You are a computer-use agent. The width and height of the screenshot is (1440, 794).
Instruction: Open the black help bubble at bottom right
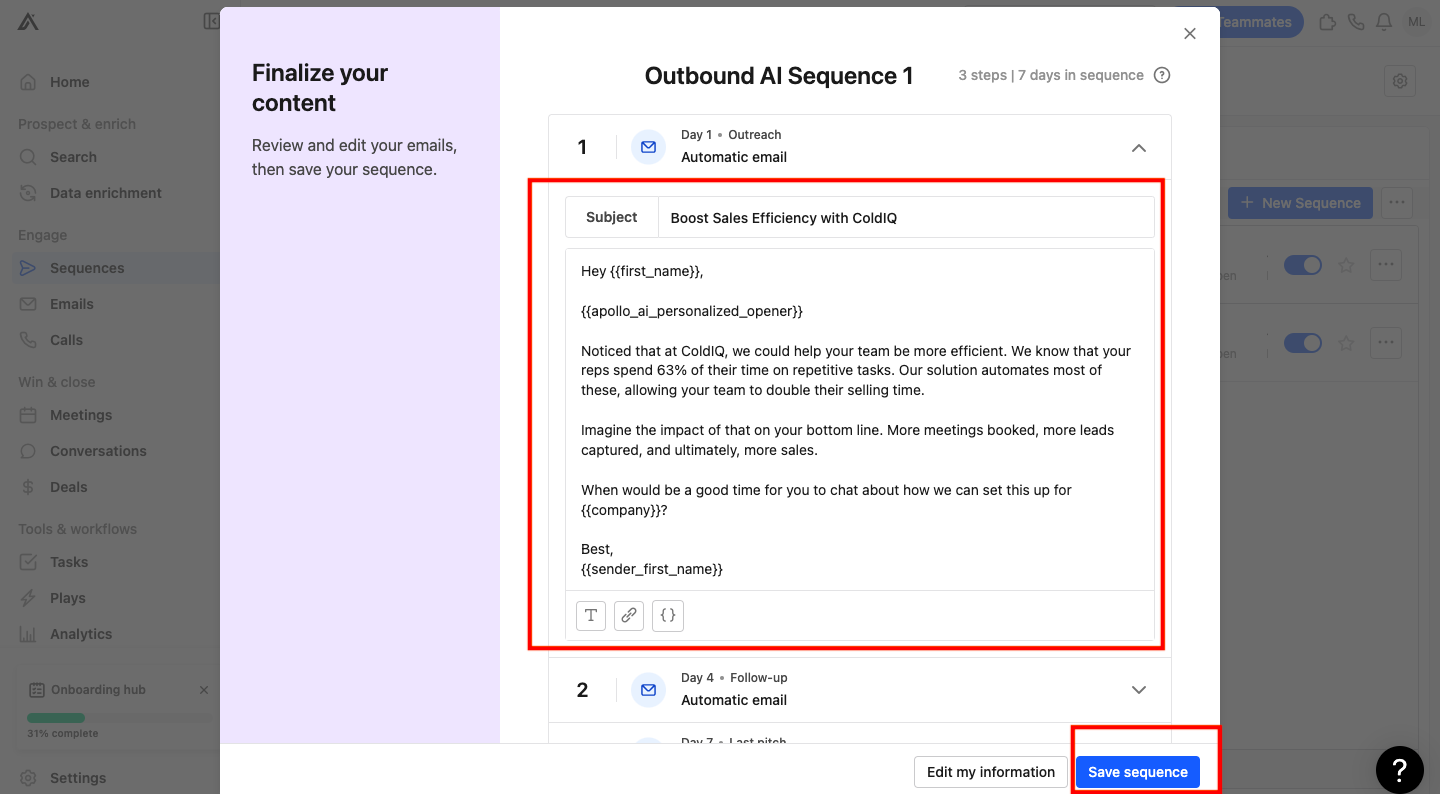point(1400,769)
